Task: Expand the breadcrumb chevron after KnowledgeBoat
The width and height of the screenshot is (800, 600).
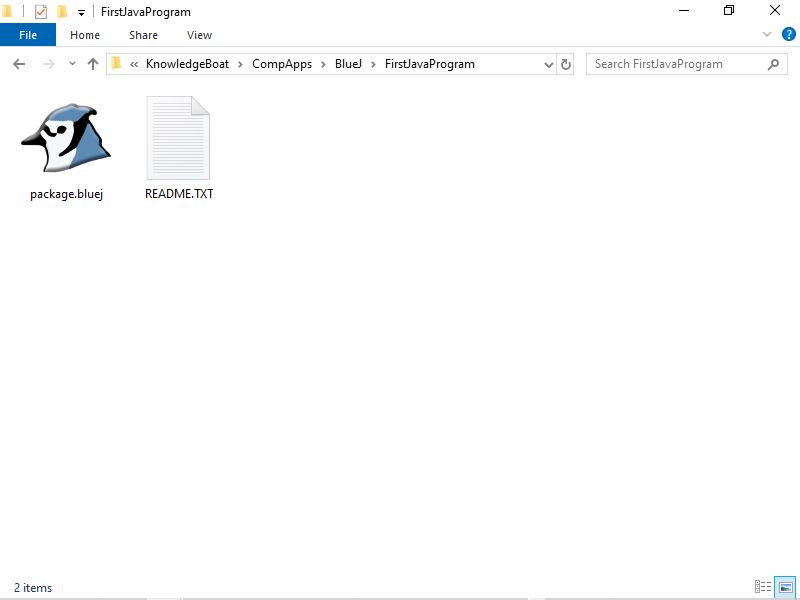Action: point(240,64)
